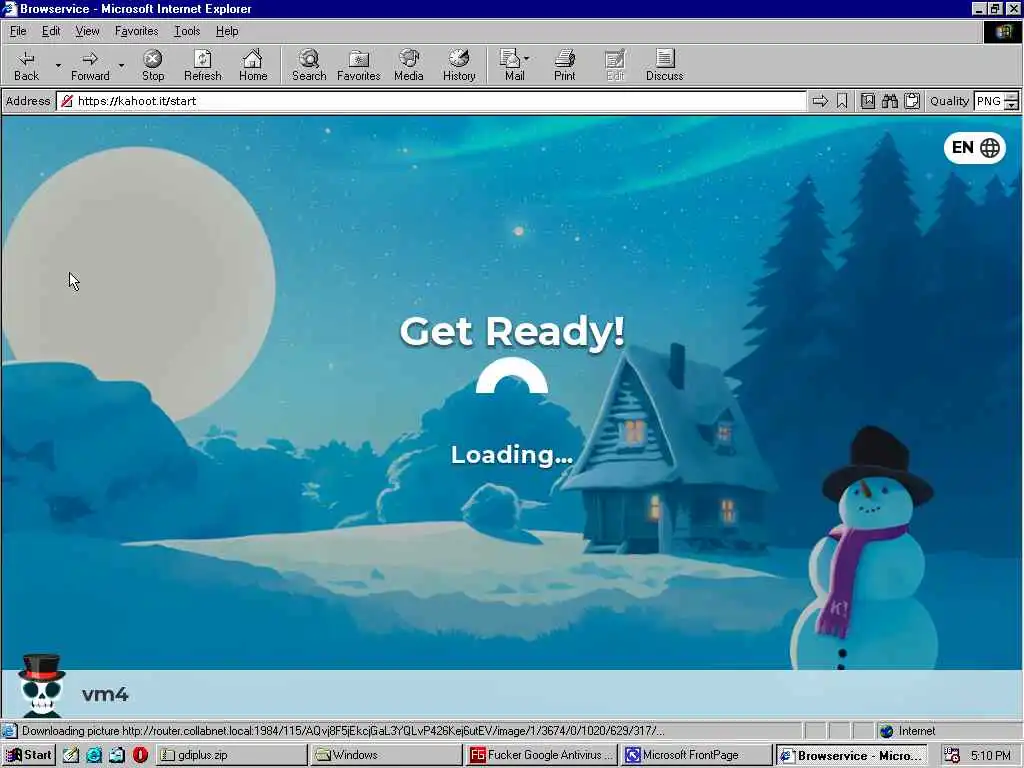Open the Edit menu
Image resolution: width=1024 pixels, height=768 pixels.
pyautogui.click(x=51, y=31)
